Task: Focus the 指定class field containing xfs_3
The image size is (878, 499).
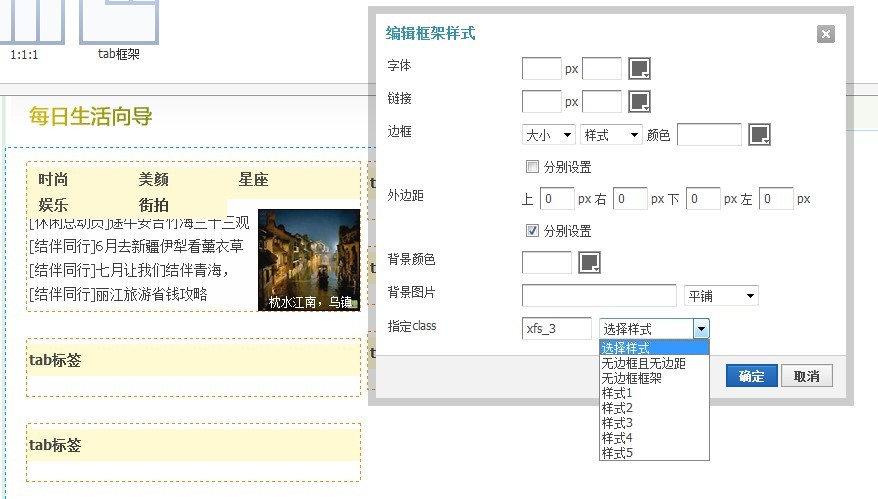Action: click(x=557, y=328)
